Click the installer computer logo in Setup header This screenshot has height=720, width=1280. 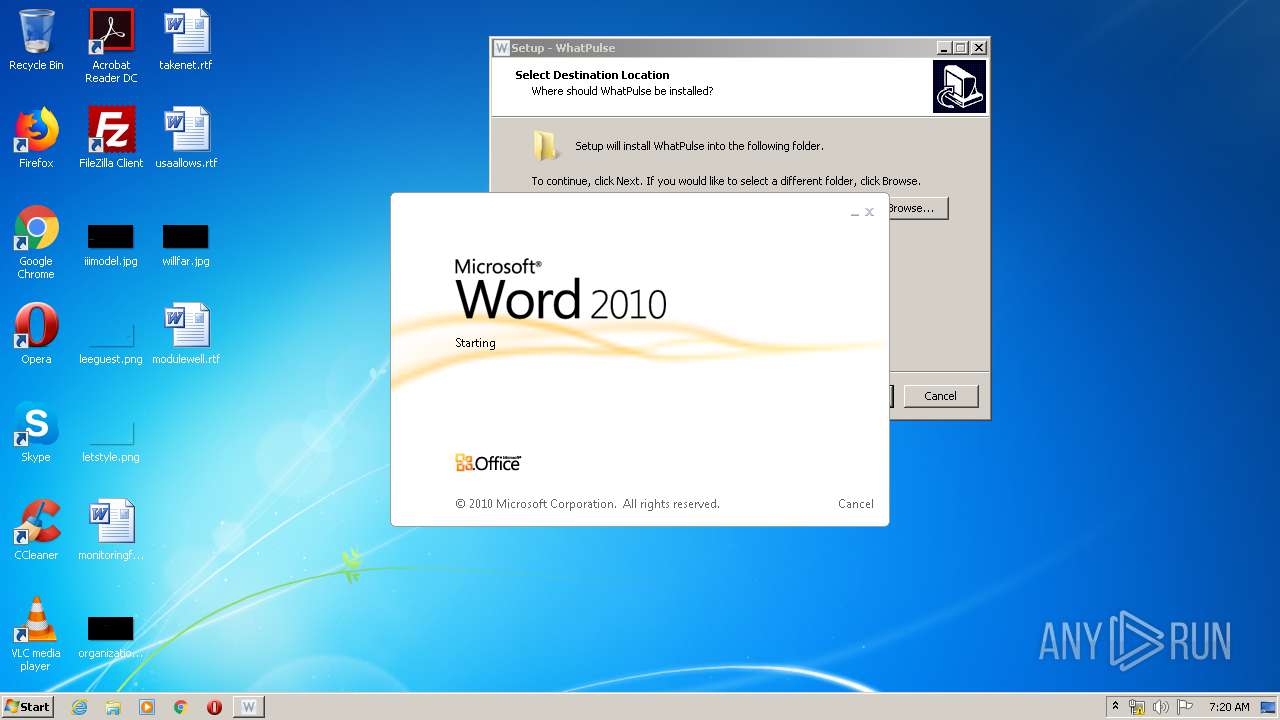pos(960,86)
